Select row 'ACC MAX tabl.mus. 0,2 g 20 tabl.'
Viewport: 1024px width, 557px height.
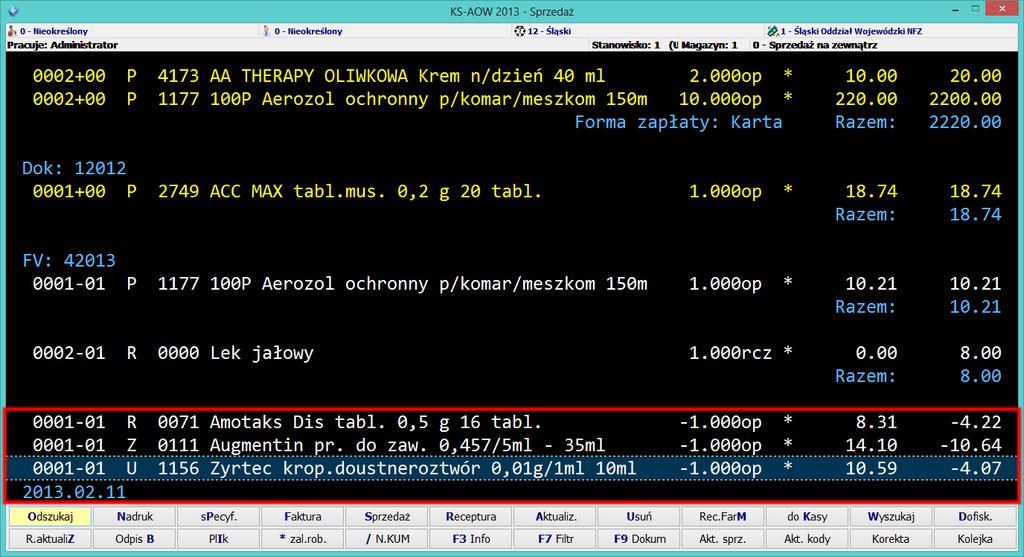(x=512, y=191)
